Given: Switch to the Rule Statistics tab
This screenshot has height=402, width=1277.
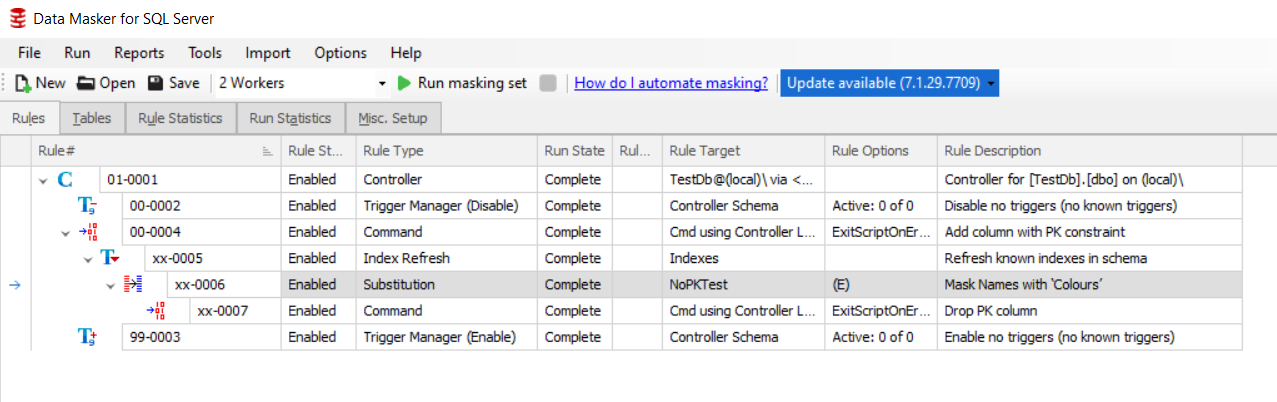Looking at the screenshot, I should (180, 118).
